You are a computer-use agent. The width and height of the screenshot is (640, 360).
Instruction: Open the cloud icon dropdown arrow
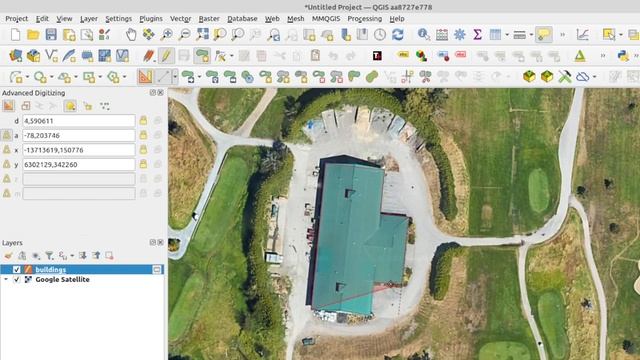pos(594,76)
